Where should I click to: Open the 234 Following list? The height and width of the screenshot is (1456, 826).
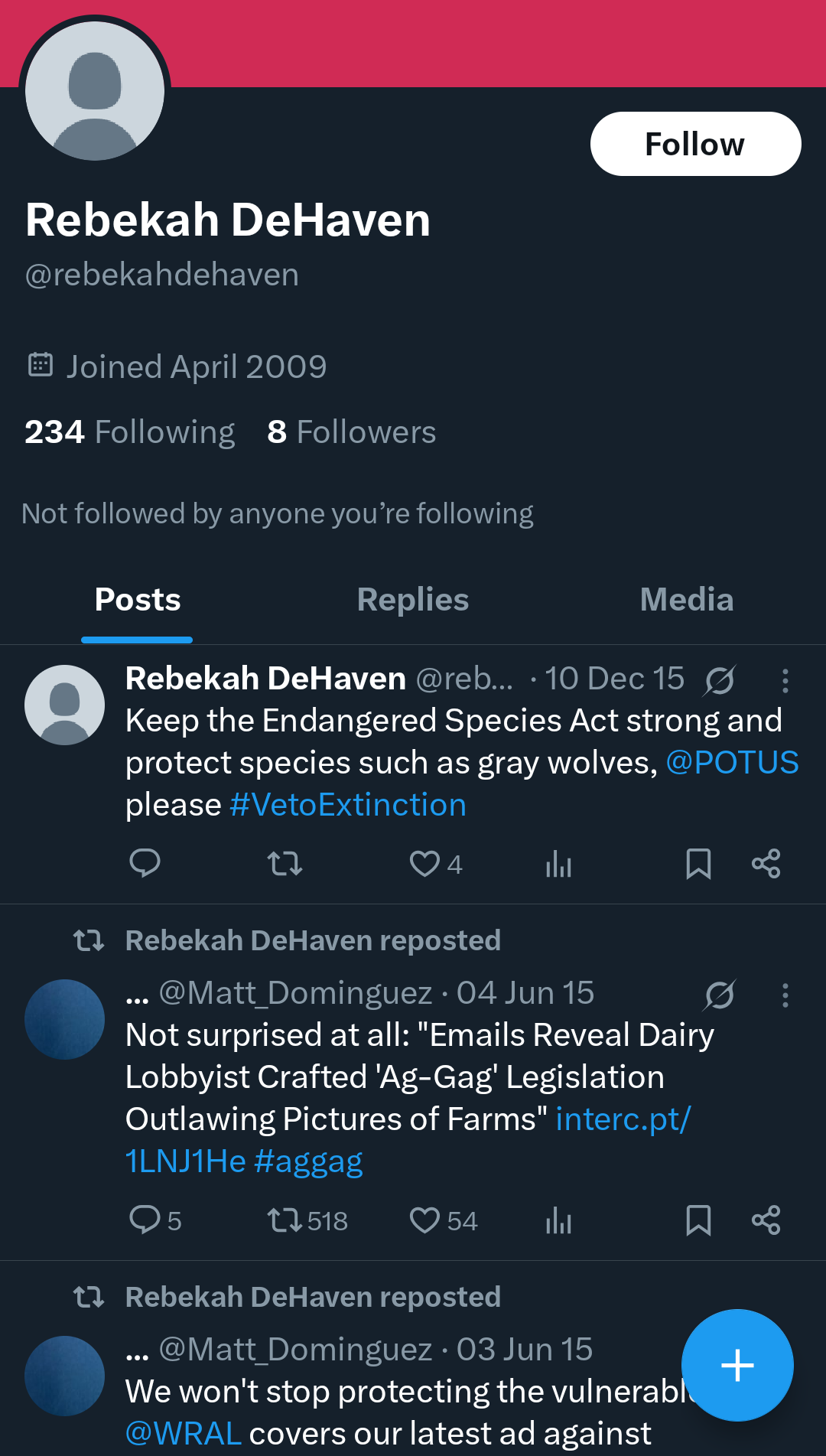(x=130, y=432)
